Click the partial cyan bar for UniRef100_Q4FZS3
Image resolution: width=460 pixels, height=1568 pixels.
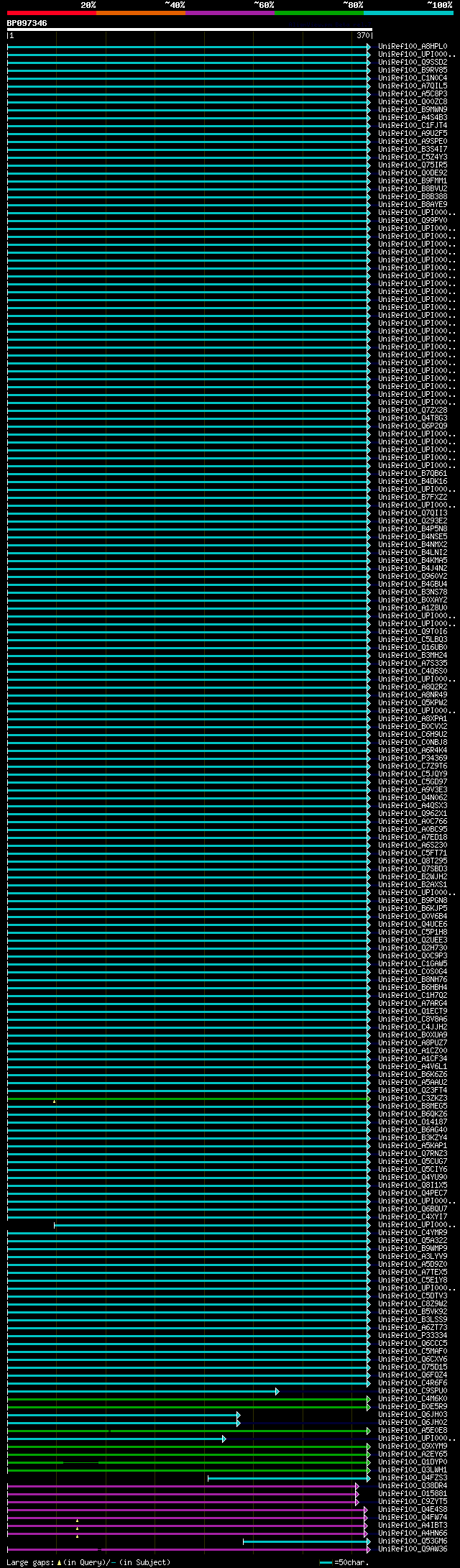click(289, 1478)
